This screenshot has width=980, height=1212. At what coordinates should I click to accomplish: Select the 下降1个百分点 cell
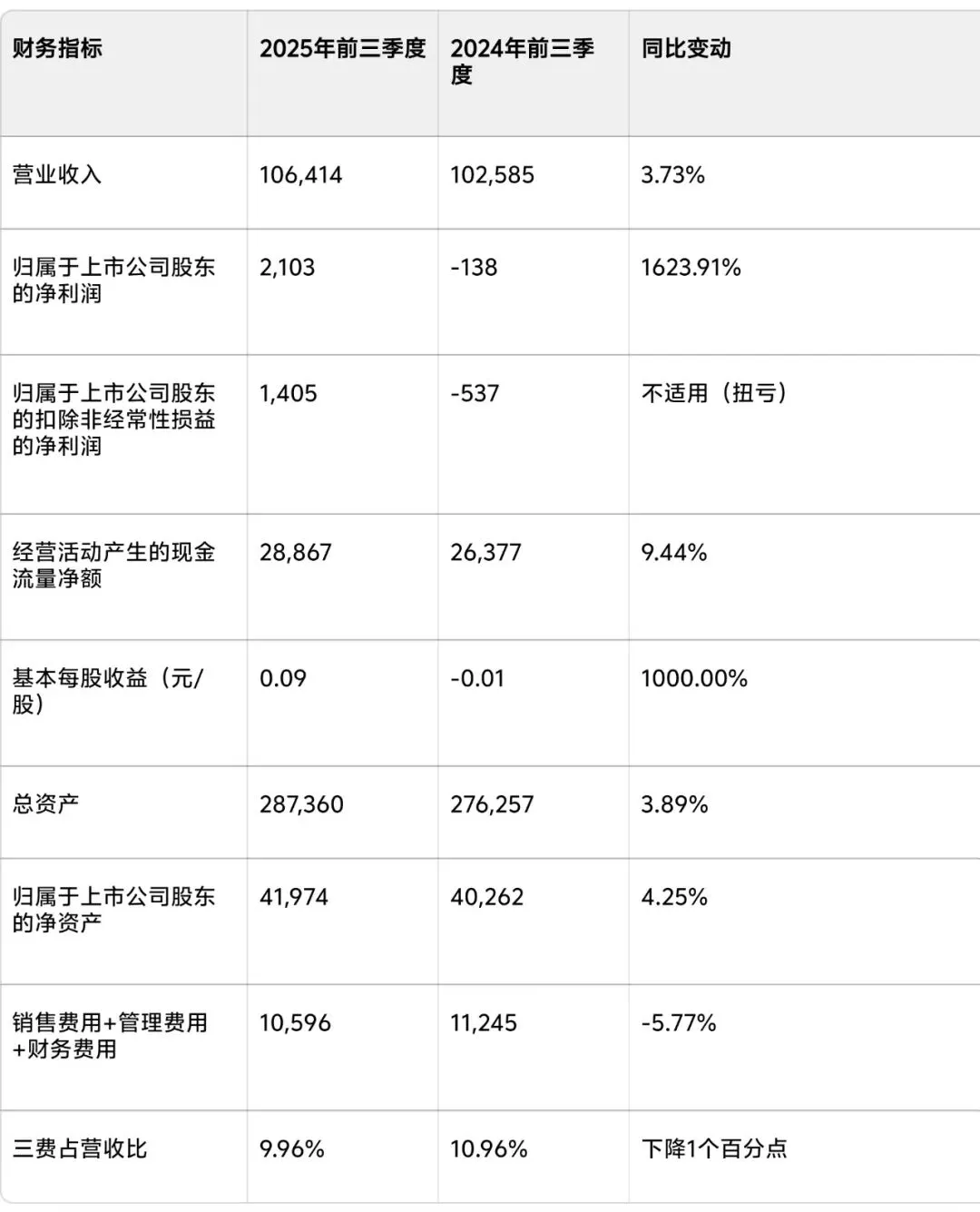(713, 1148)
